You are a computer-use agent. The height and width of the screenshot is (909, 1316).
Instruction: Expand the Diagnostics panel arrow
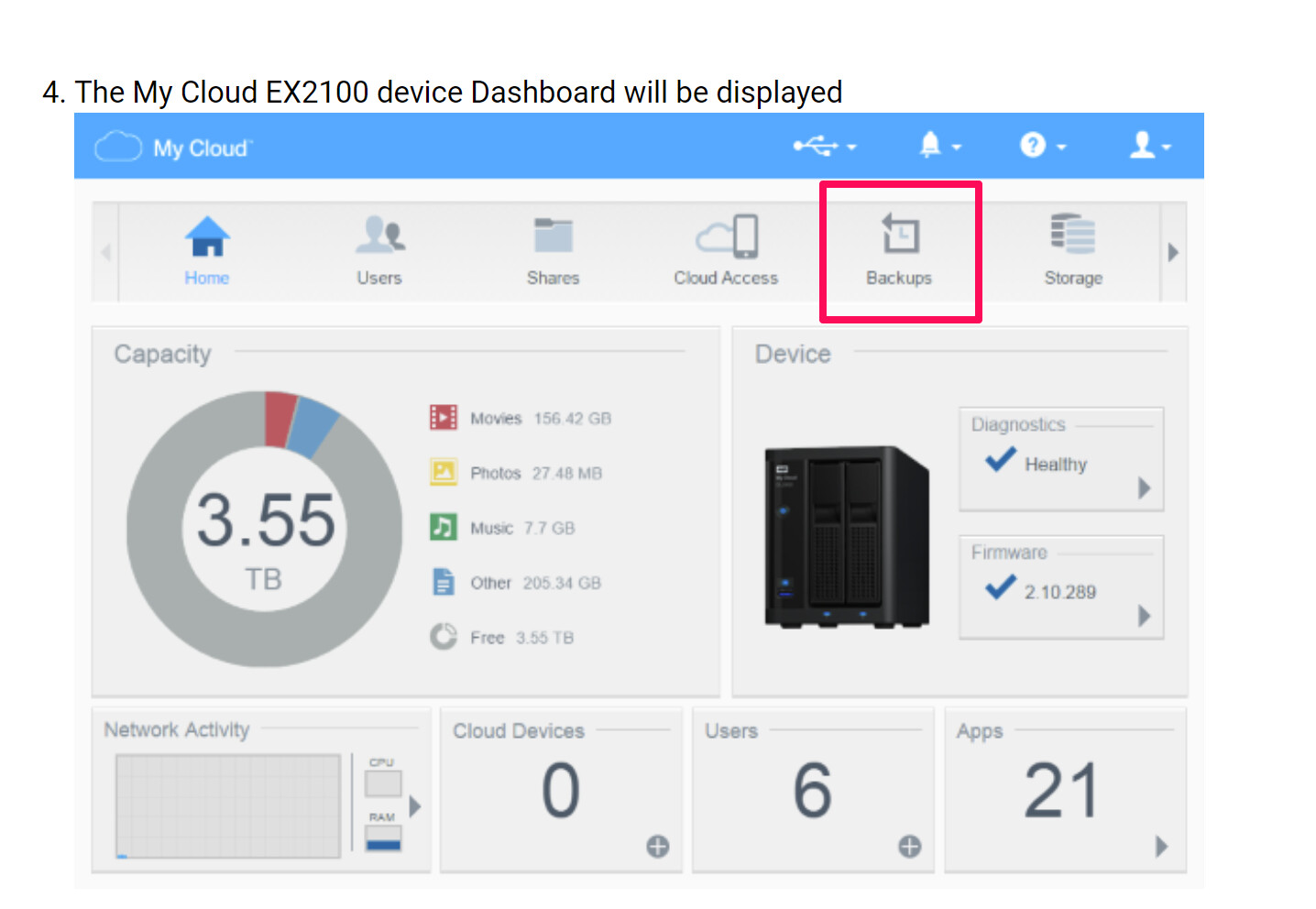1144,487
